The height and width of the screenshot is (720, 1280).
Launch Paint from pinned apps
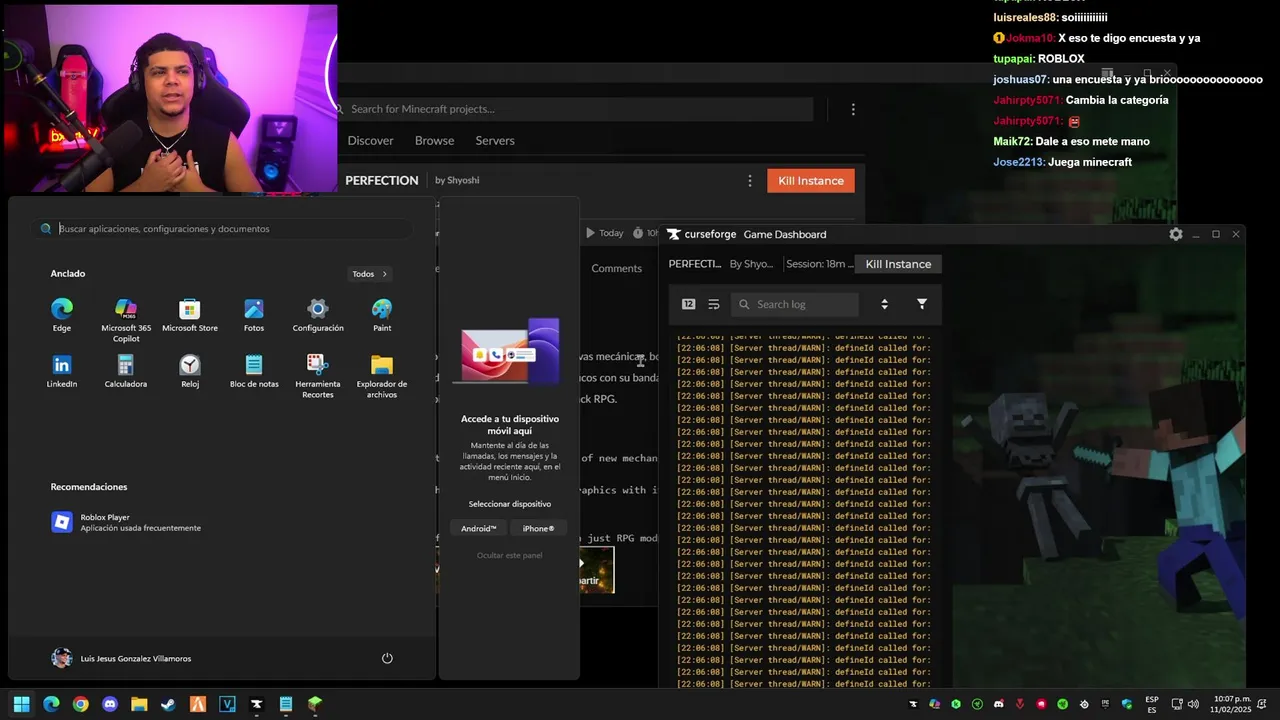tap(382, 315)
